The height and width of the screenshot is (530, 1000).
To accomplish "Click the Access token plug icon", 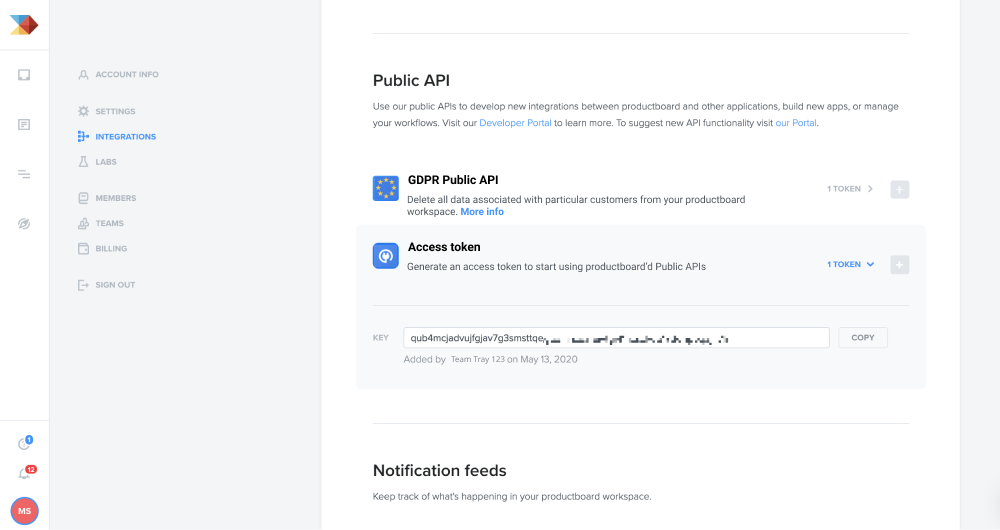I will pos(386,256).
